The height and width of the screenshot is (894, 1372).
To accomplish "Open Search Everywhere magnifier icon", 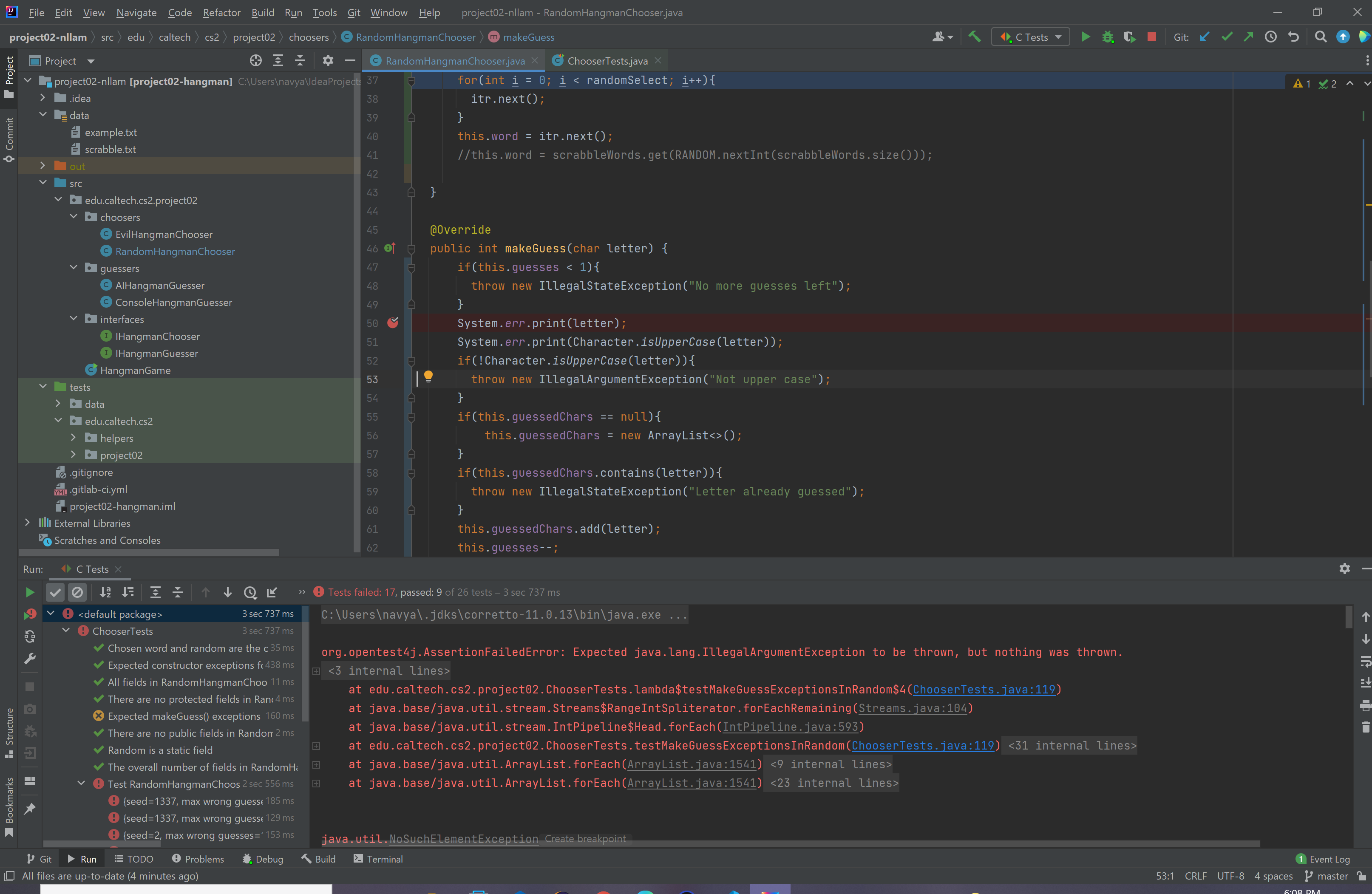I will 1320,37.
